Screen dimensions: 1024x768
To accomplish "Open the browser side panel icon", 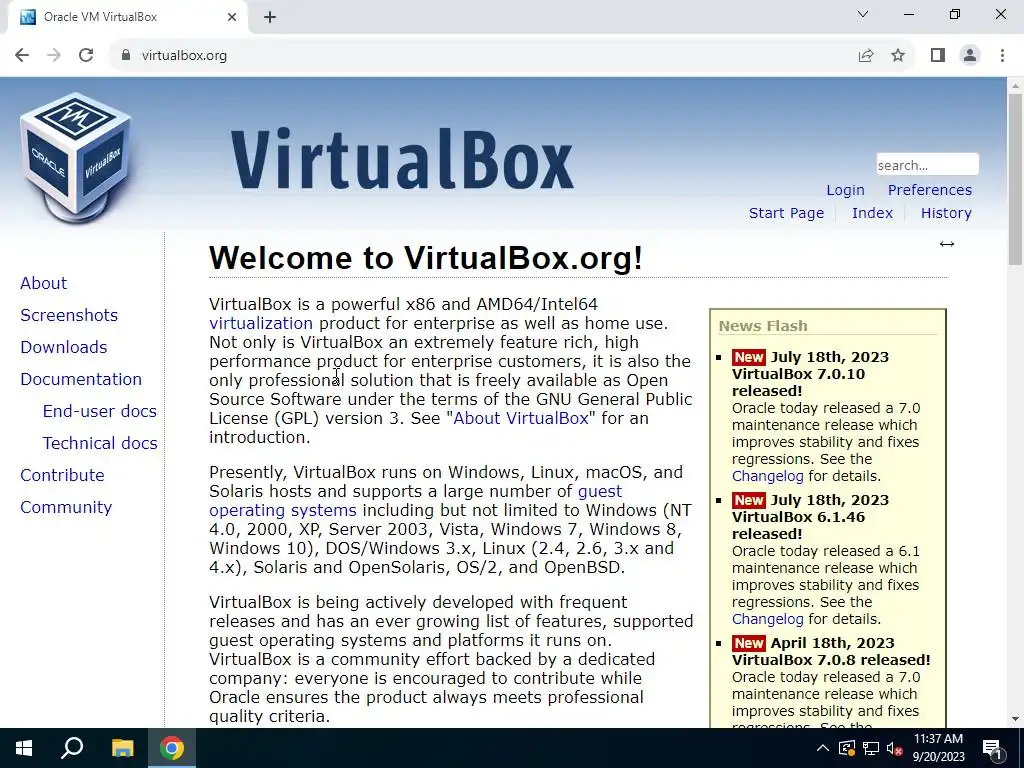I will [938, 56].
